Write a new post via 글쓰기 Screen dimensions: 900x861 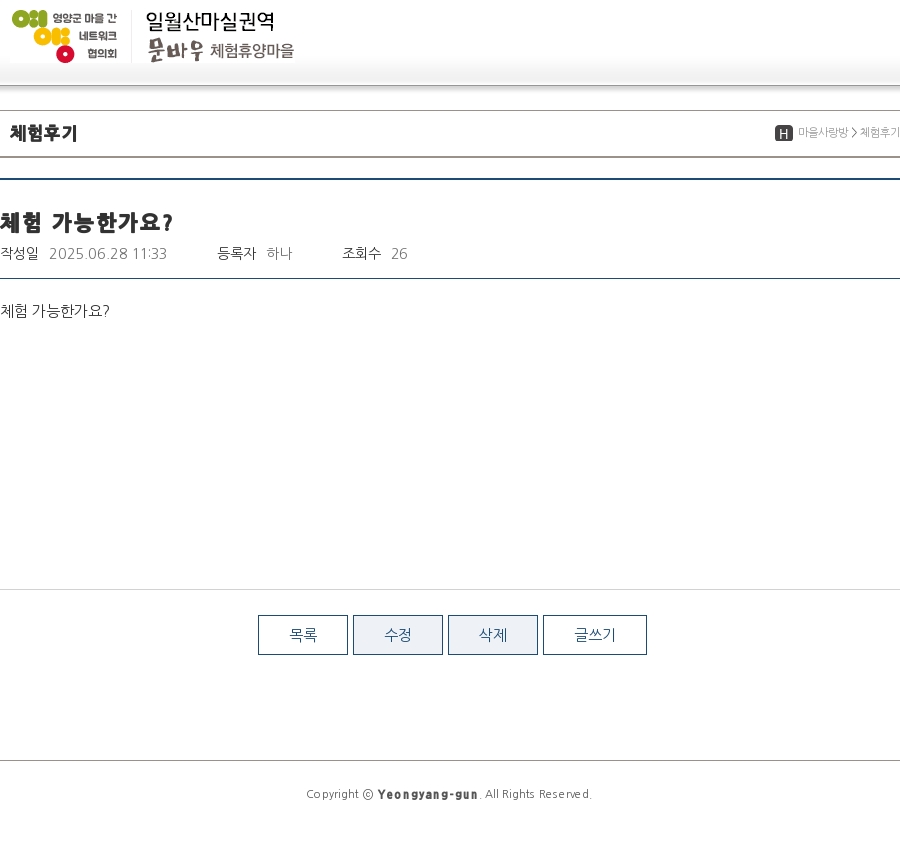tap(595, 635)
